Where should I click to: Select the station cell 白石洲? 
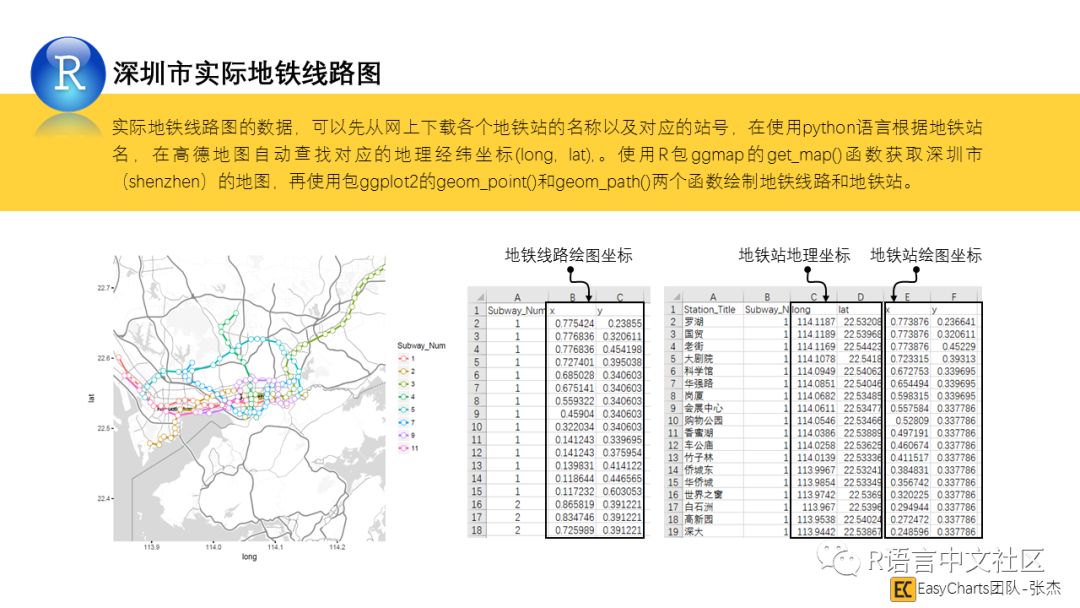[712, 507]
